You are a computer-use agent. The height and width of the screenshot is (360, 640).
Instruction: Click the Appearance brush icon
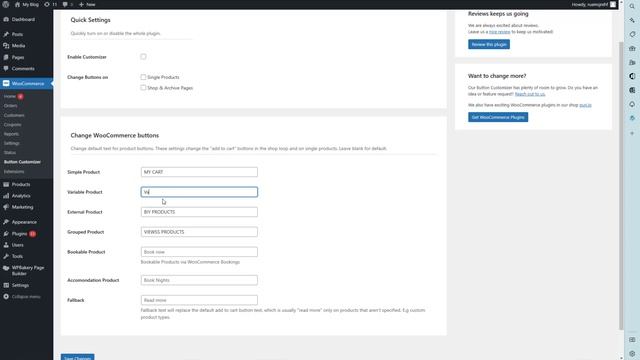(x=6, y=222)
